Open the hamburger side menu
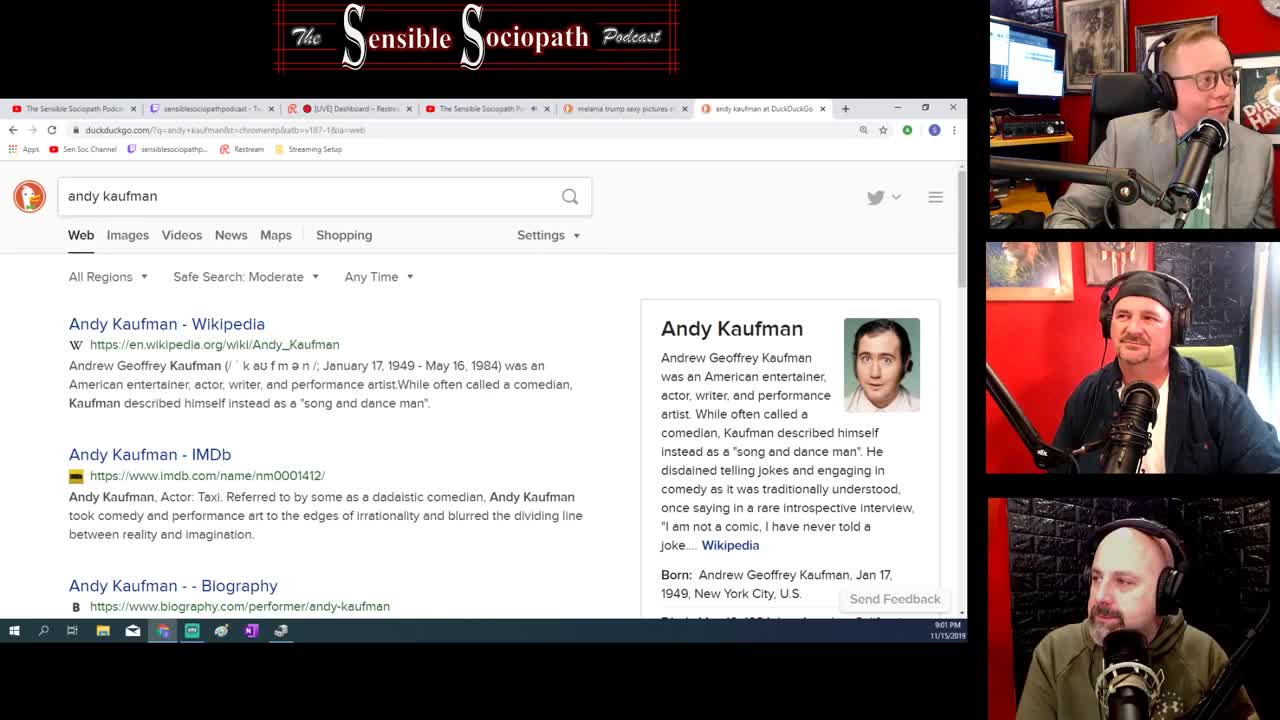1280x720 pixels. coord(935,197)
